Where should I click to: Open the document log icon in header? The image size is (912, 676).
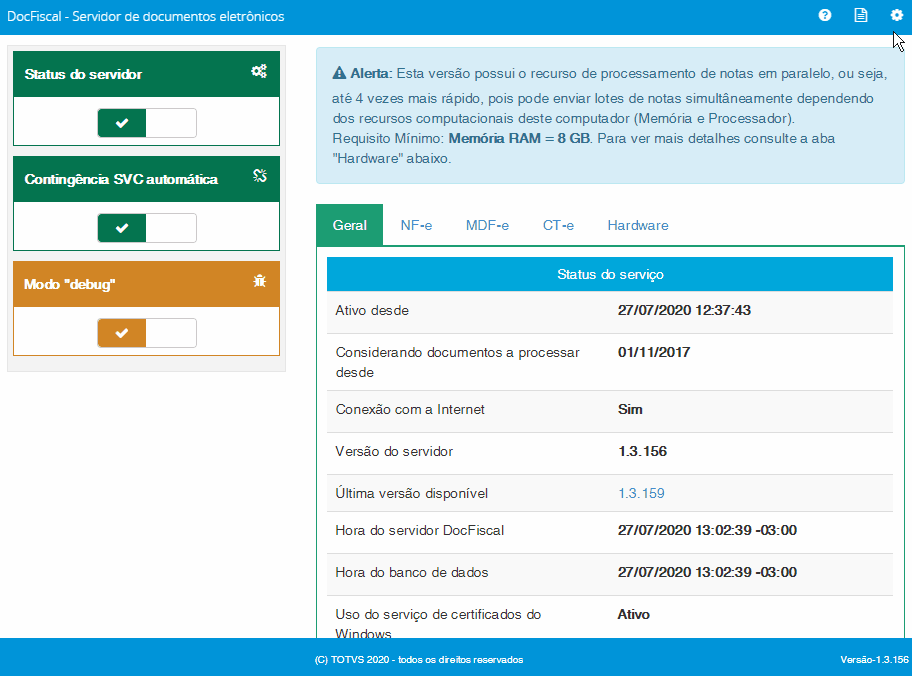pyautogui.click(x=861, y=16)
